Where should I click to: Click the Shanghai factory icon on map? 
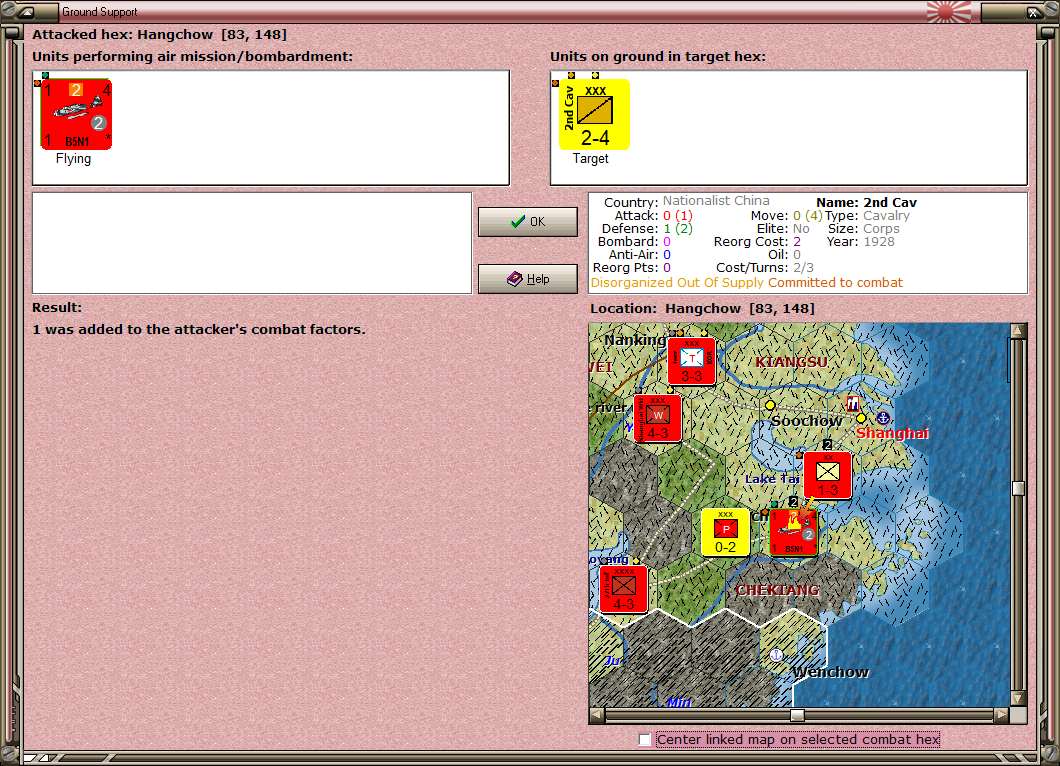click(853, 404)
